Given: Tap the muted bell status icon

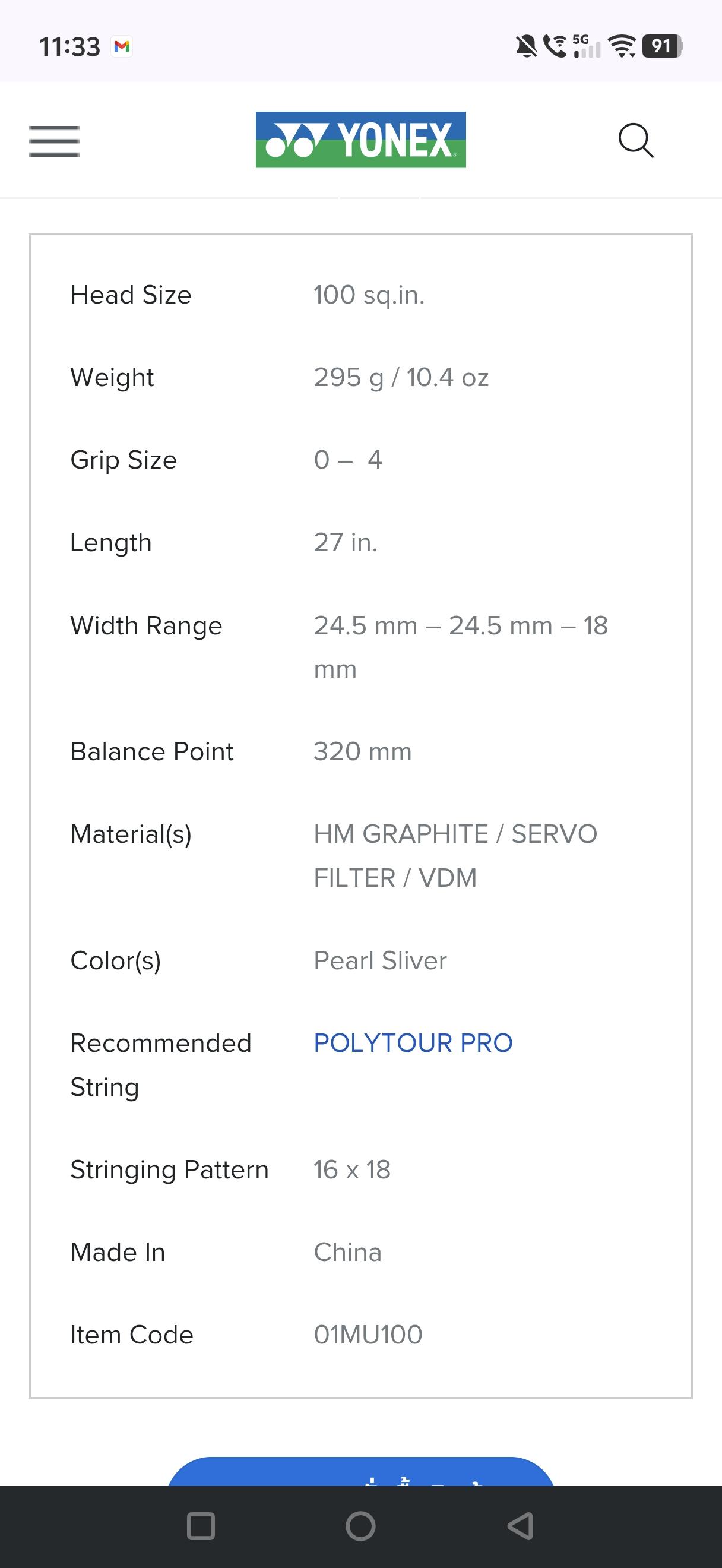Looking at the screenshot, I should click(527, 46).
